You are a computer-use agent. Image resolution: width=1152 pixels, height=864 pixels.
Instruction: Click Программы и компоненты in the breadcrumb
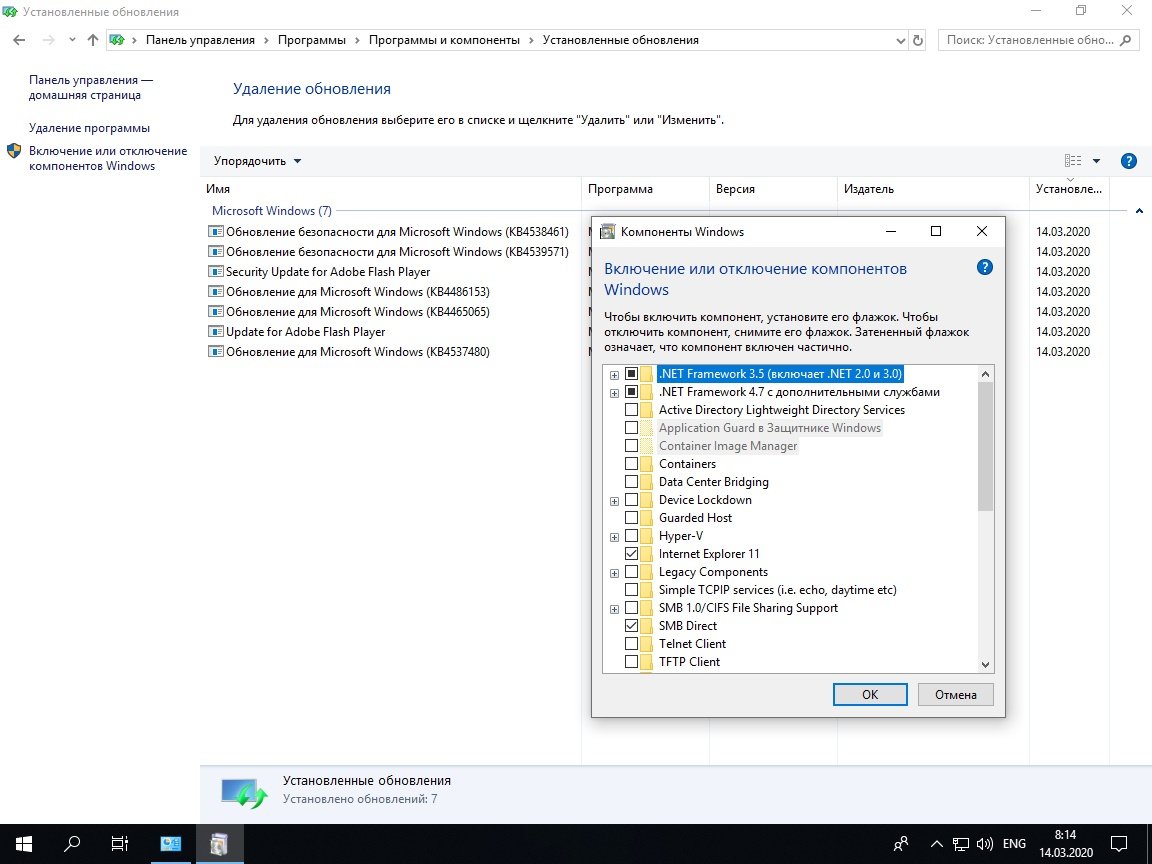coord(444,40)
